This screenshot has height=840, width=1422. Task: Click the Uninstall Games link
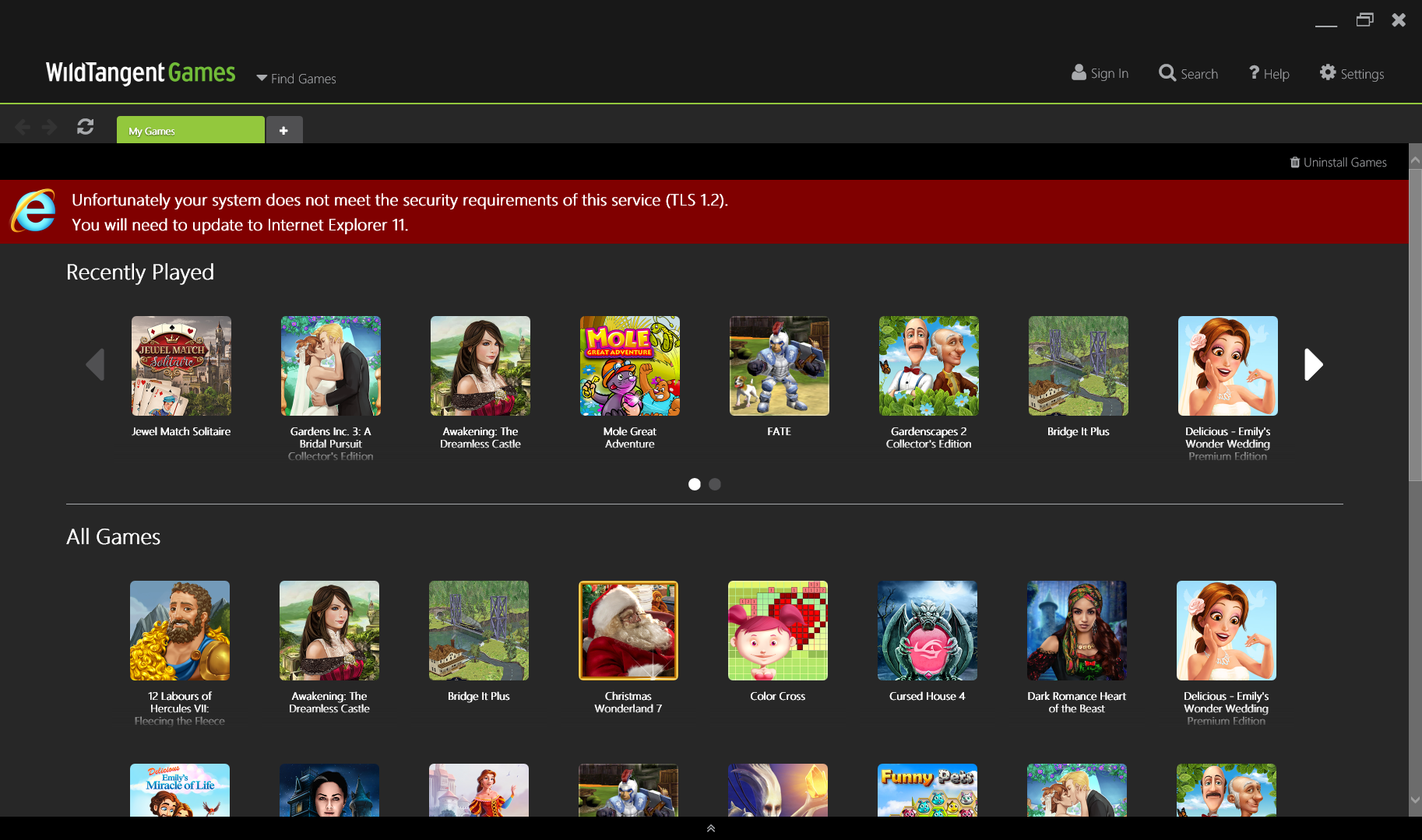pyautogui.click(x=1338, y=162)
